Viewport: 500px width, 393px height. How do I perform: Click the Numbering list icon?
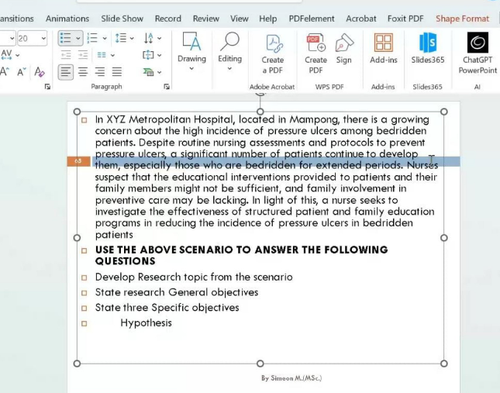92,38
